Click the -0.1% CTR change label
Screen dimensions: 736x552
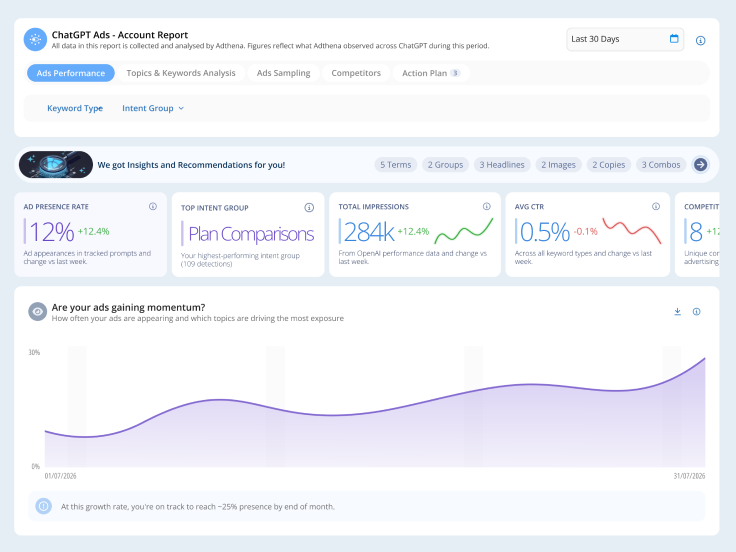click(x=585, y=231)
